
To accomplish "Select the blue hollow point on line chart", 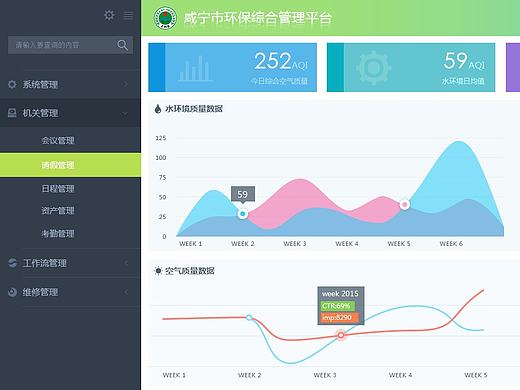I will tap(249, 317).
